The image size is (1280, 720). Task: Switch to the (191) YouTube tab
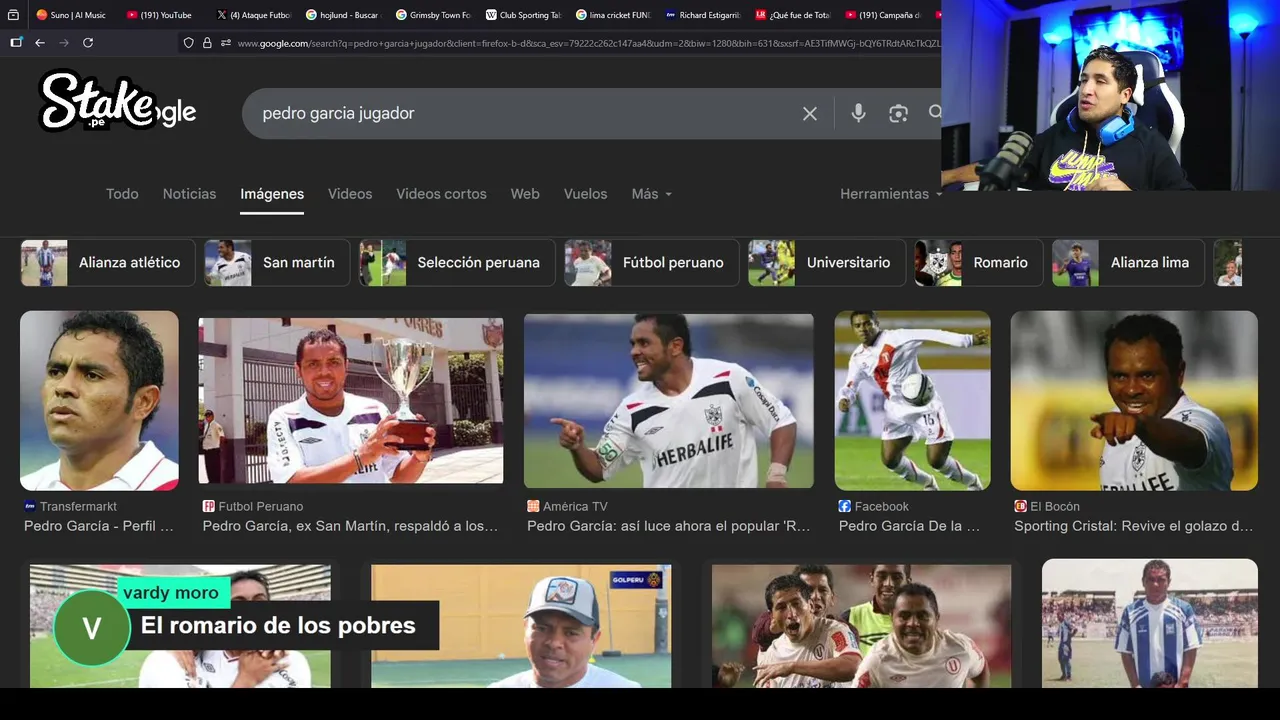point(160,15)
